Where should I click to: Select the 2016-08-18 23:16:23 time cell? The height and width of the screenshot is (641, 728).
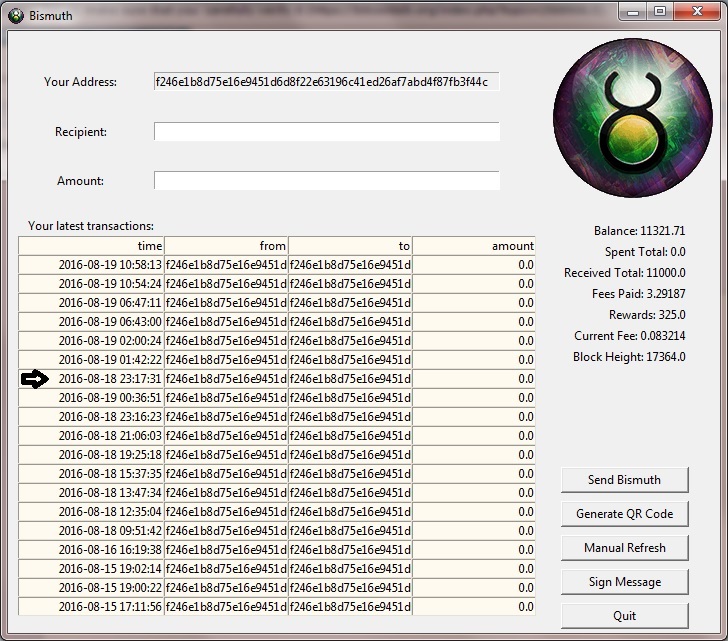tap(91, 417)
